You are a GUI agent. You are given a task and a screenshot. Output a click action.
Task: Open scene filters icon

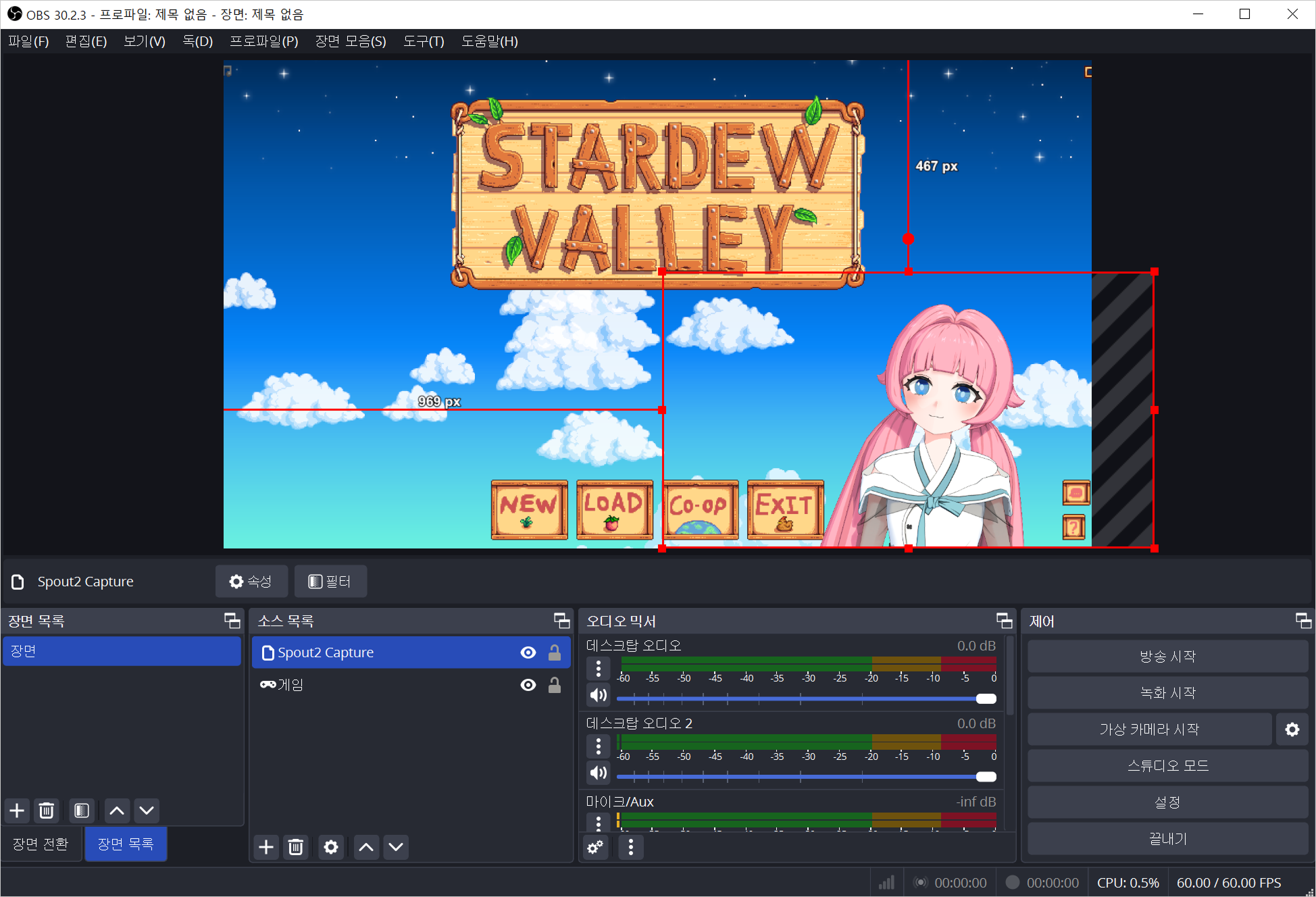point(82,811)
